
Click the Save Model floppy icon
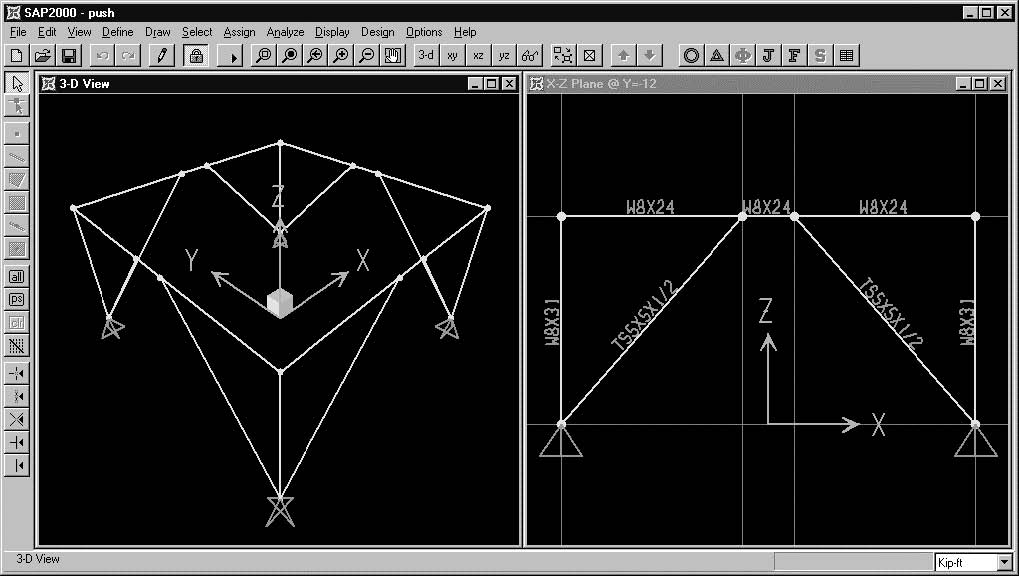69,56
